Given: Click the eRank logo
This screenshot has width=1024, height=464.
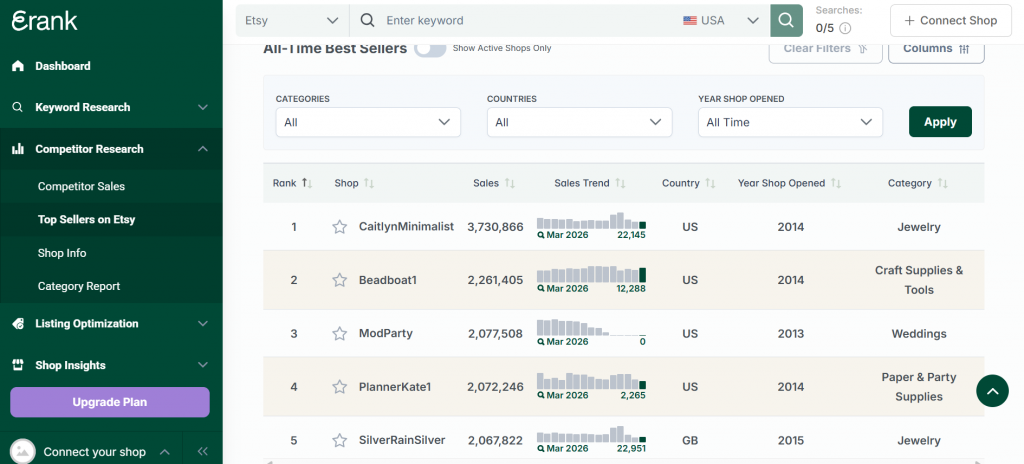Looking at the screenshot, I should (44, 20).
